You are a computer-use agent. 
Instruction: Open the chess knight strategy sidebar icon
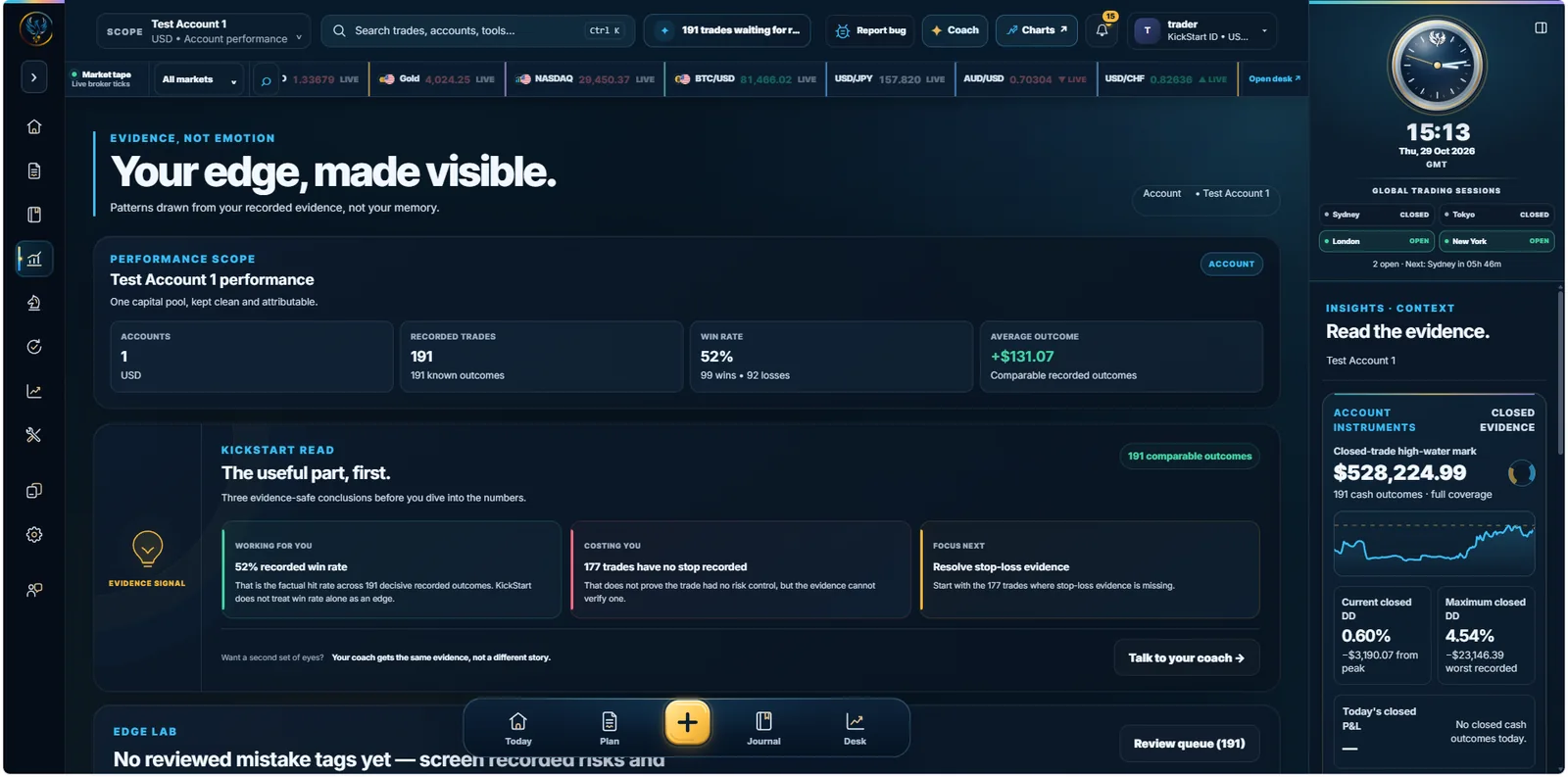(34, 303)
